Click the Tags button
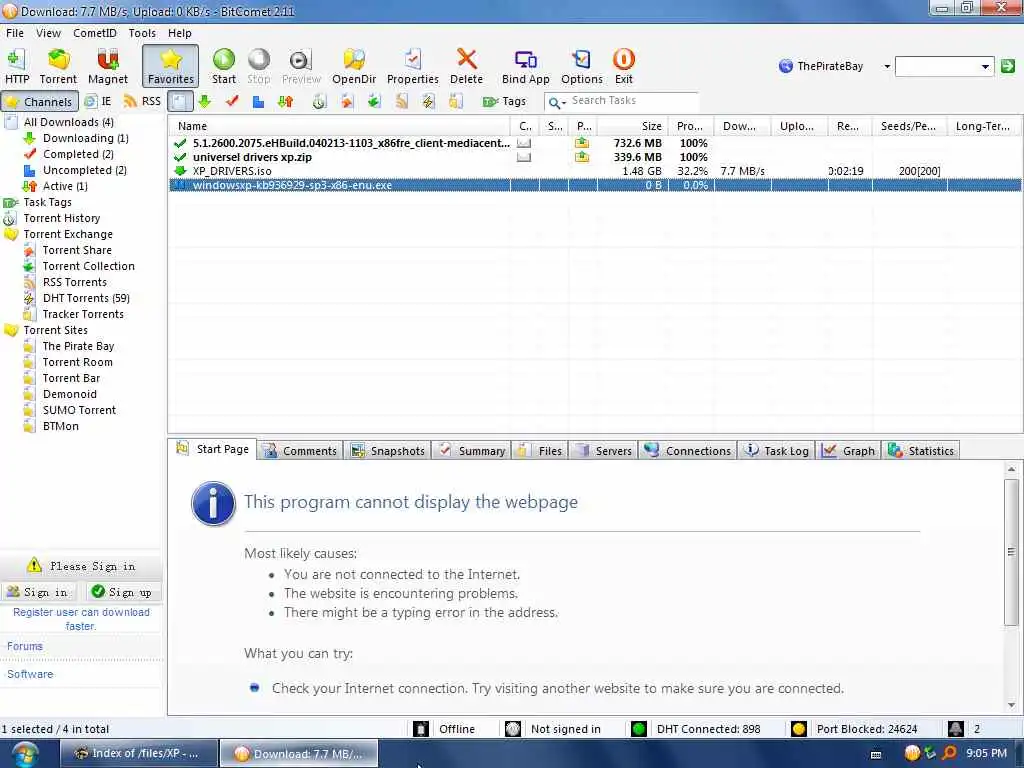Viewport: 1024px width, 768px height. coord(504,101)
